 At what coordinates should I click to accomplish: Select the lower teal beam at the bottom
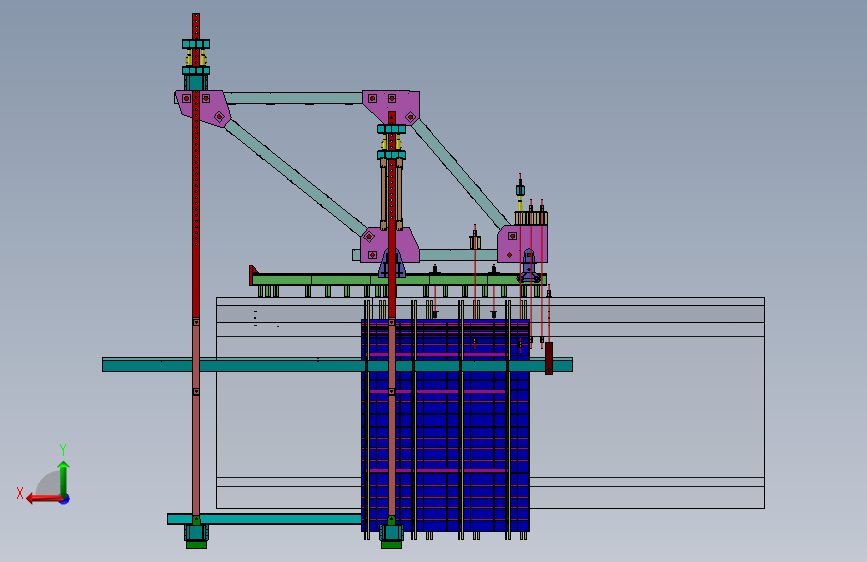point(264,519)
